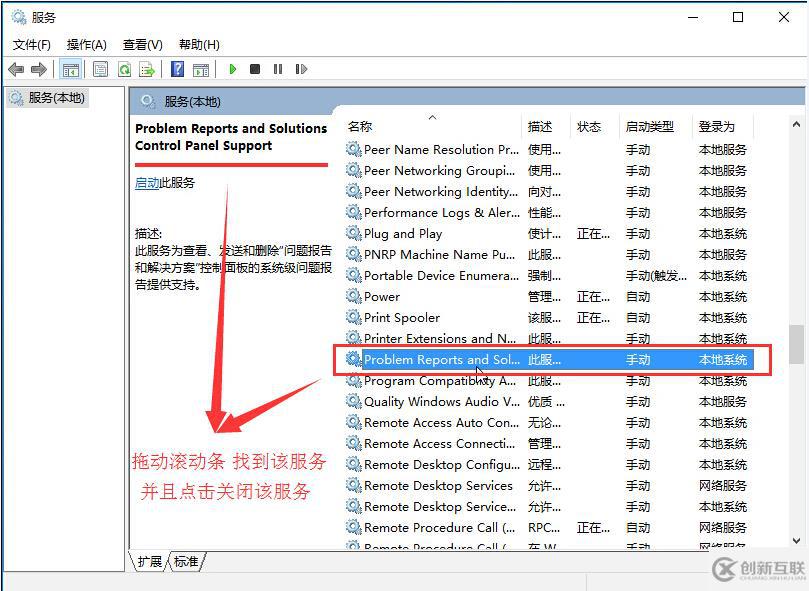Image resolution: width=809 pixels, height=591 pixels.
Task: Click the Restart Service toolbar icon
Action: point(301,69)
